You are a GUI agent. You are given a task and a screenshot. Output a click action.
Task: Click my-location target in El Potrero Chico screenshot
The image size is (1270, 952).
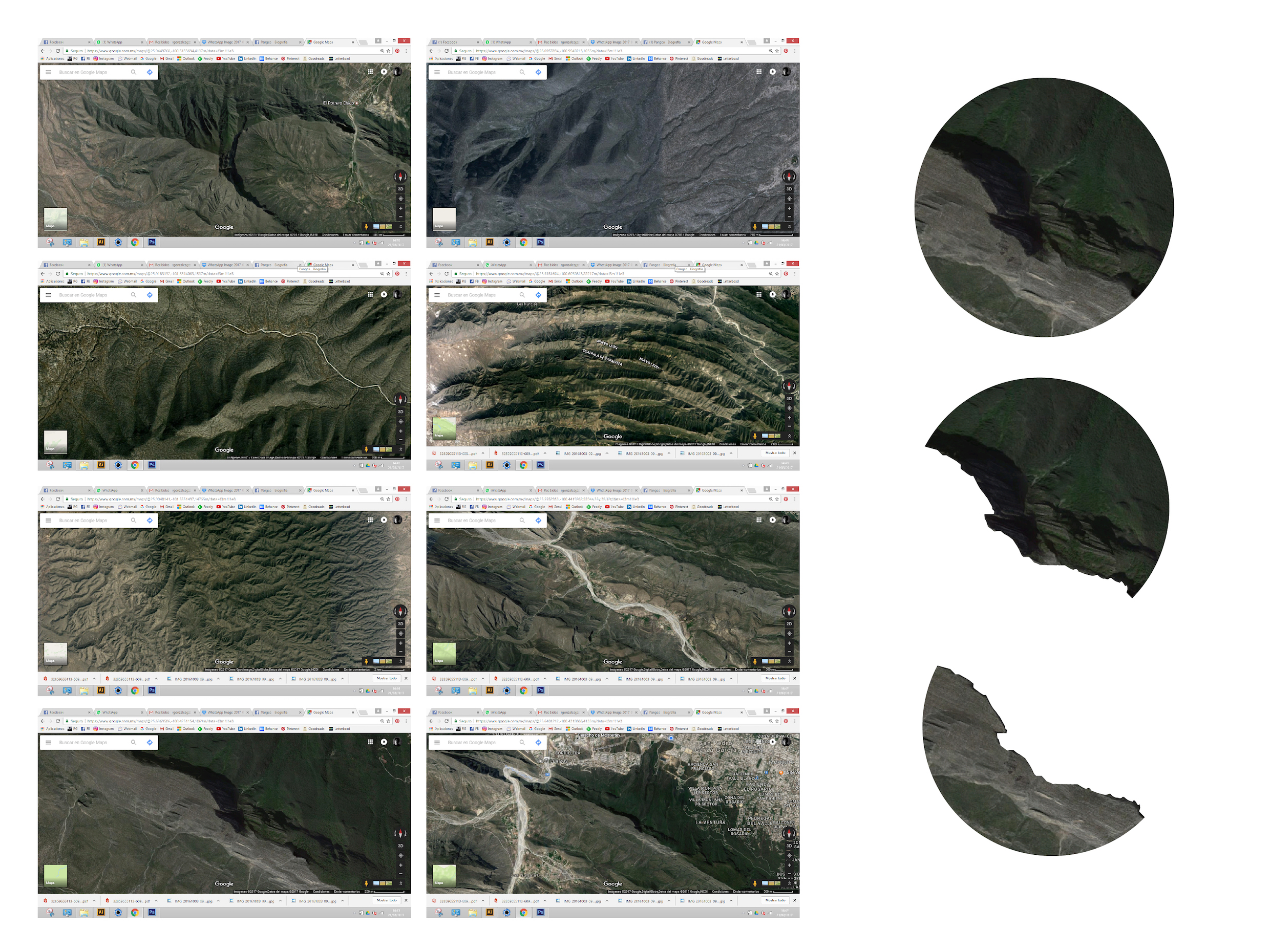(401, 199)
